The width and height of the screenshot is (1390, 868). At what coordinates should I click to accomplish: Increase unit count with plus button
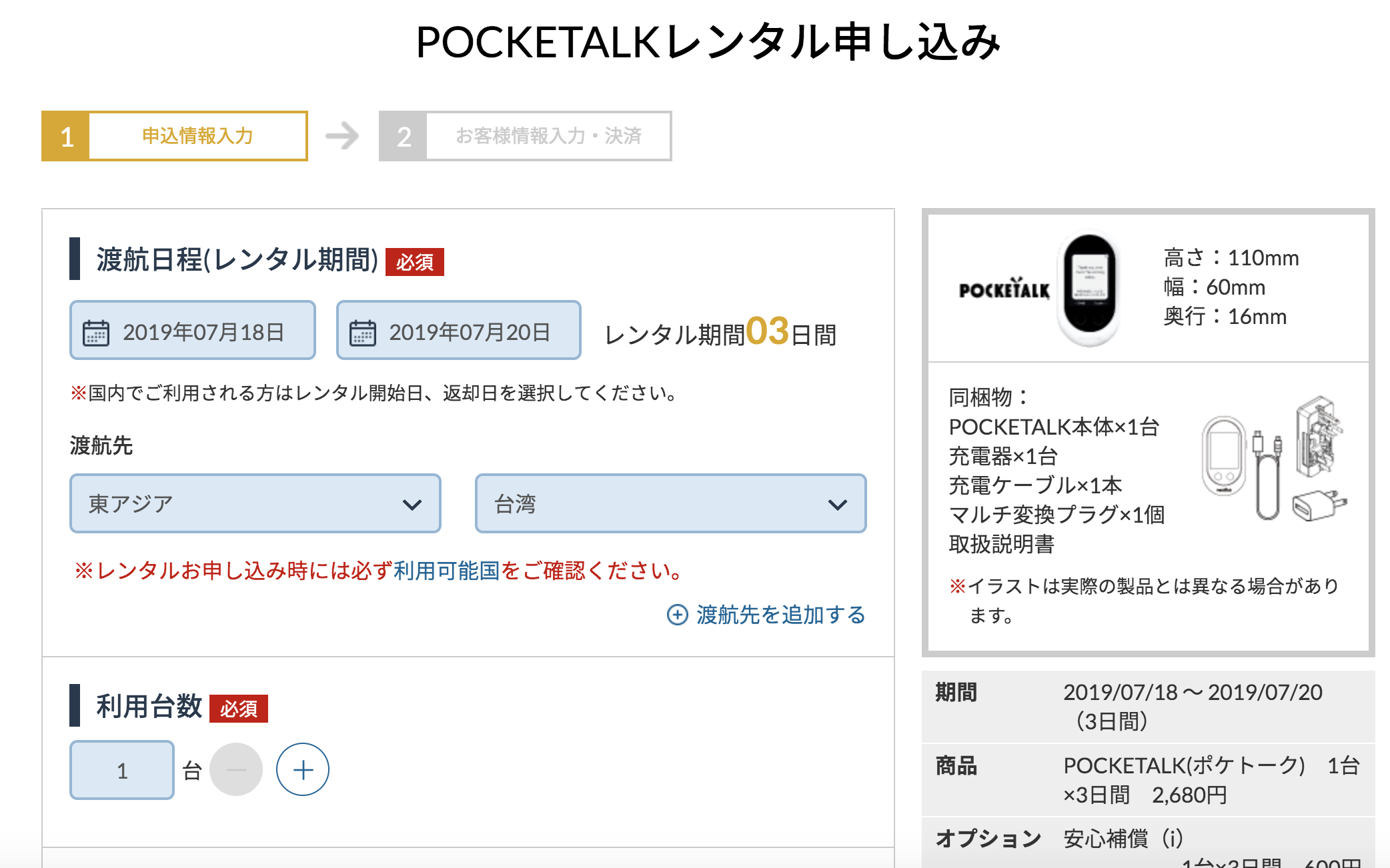pos(303,769)
